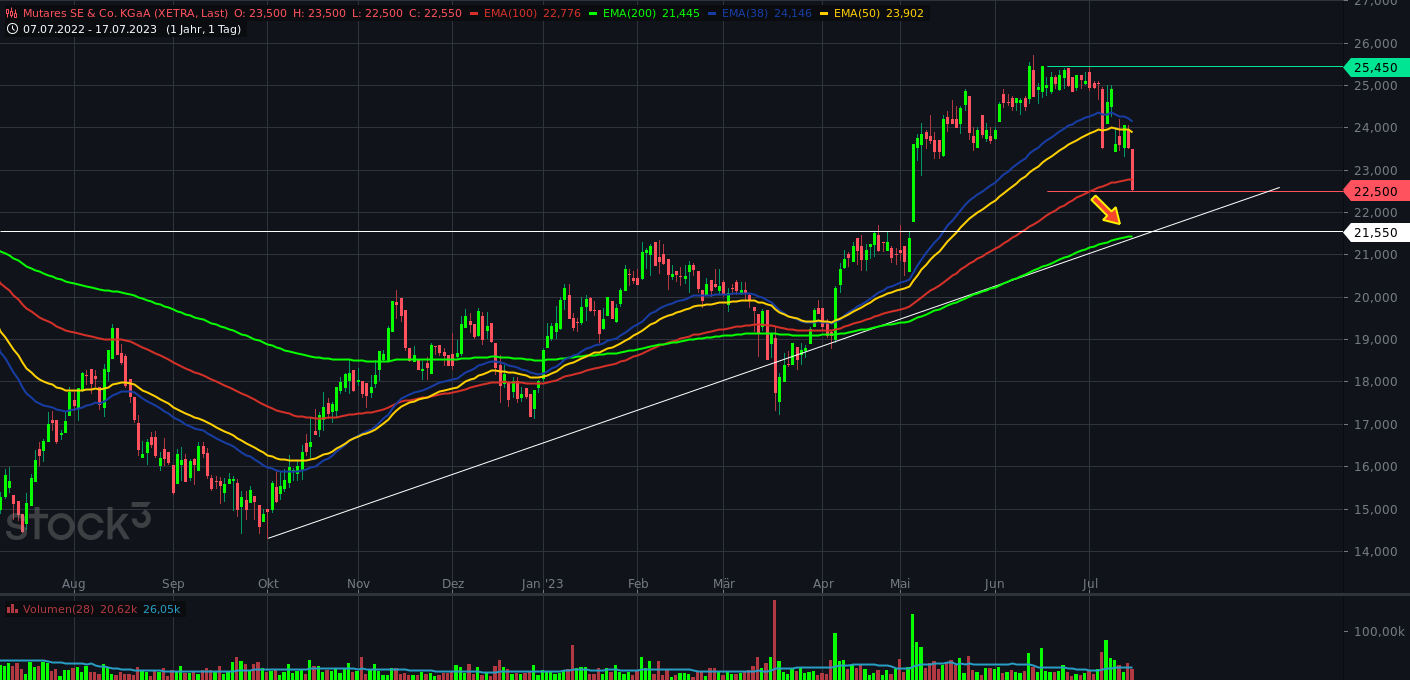
Task: Click the volume average value 26,05k
Action: (x=162, y=609)
